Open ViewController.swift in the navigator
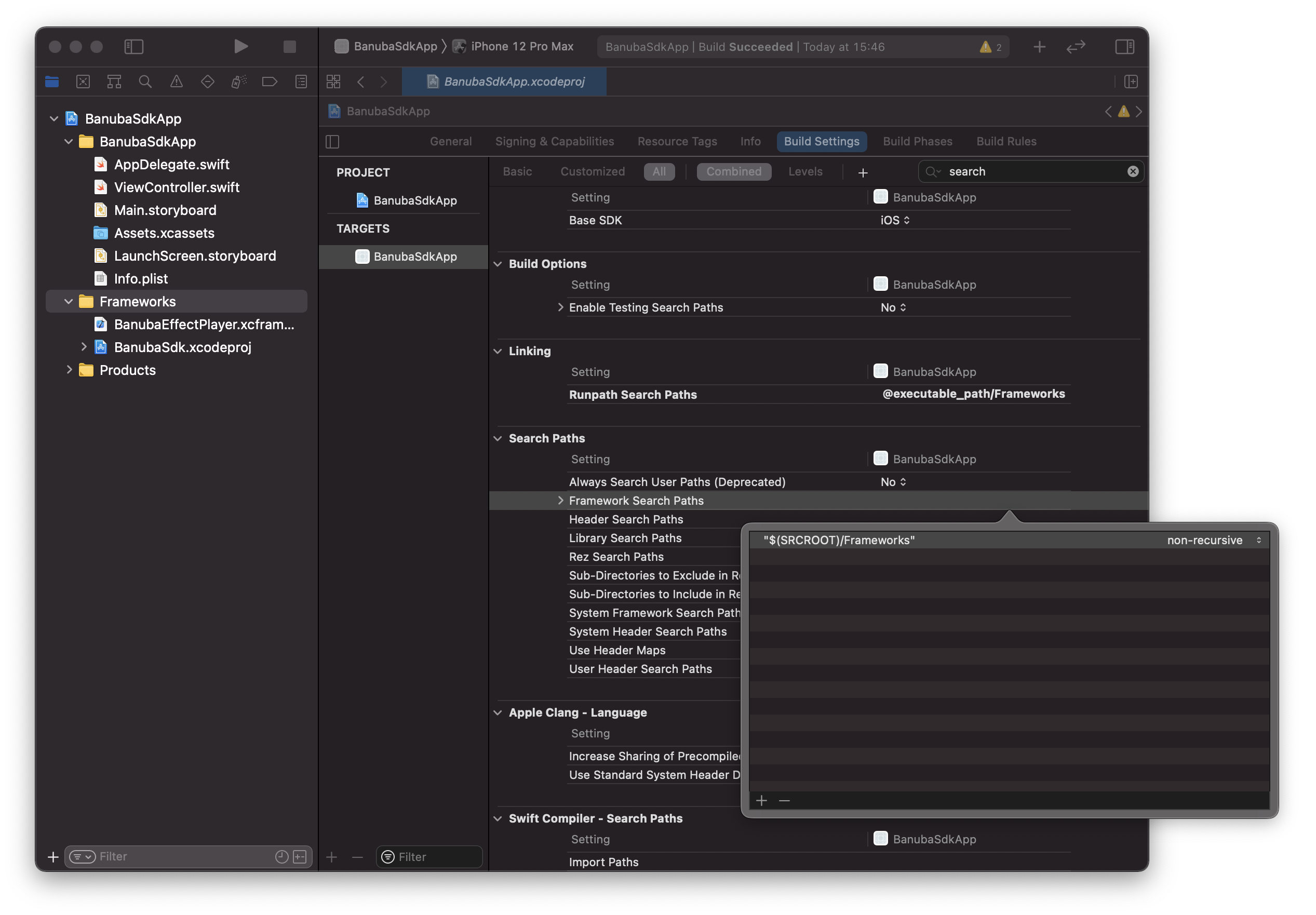The width and height of the screenshot is (1316, 915). coord(166,187)
